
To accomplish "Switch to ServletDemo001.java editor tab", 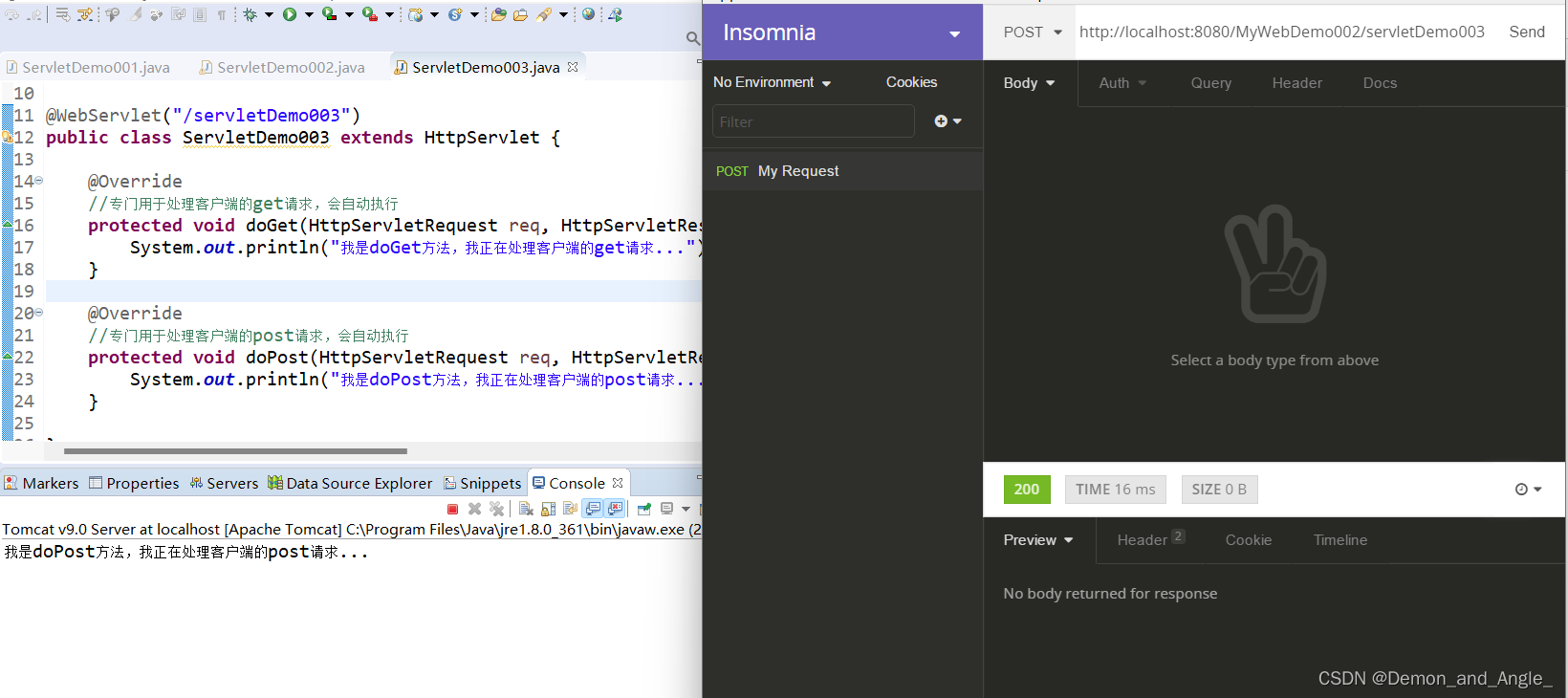I will tap(88, 67).
